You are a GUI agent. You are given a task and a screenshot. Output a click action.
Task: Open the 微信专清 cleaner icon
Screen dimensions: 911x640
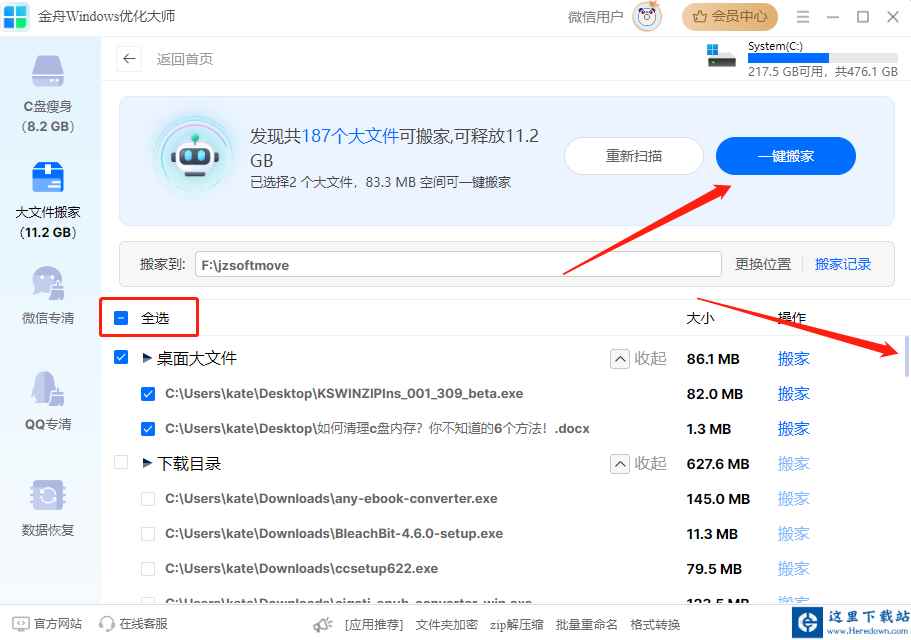point(48,283)
